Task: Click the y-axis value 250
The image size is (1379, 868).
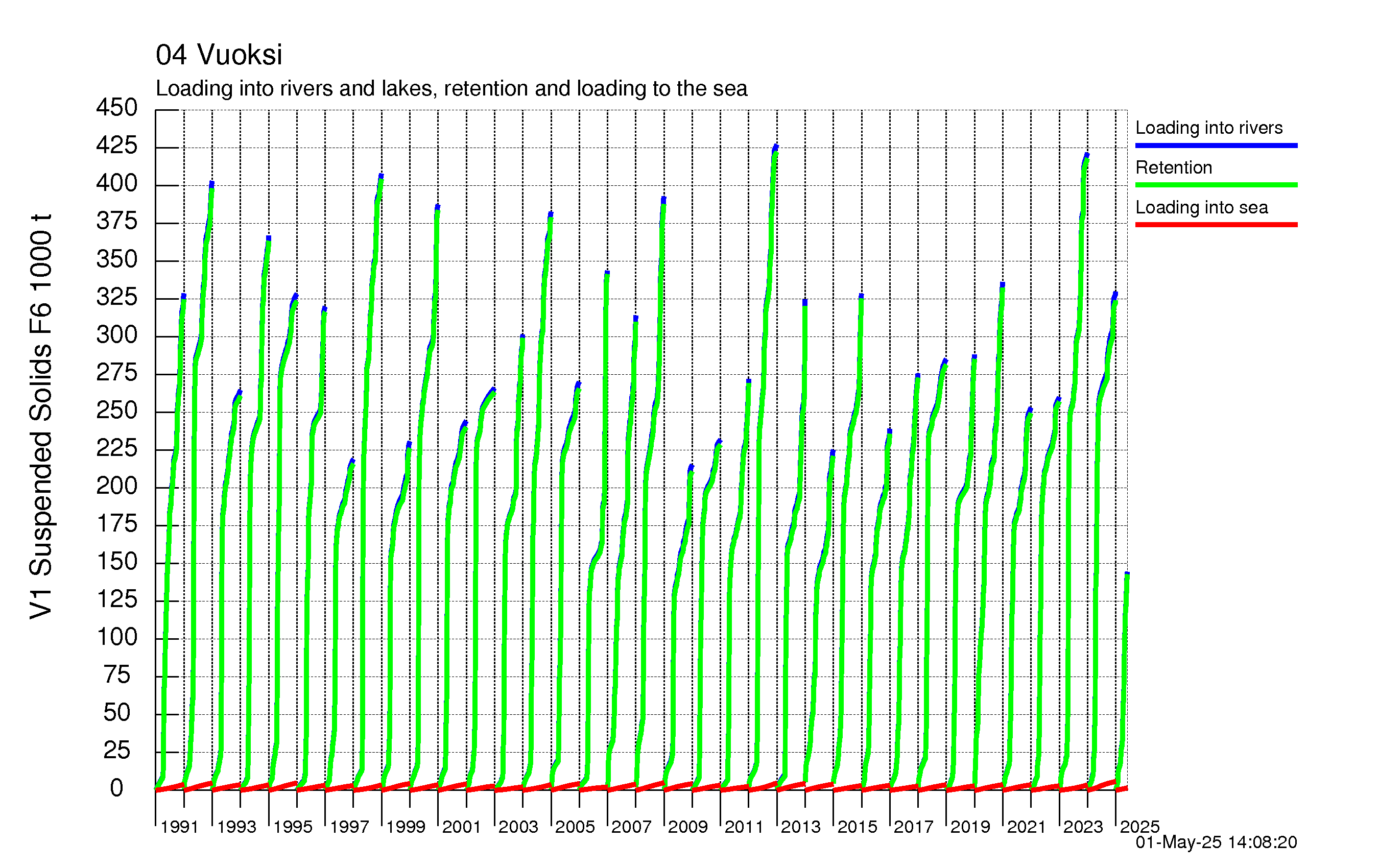Action: 117,411
